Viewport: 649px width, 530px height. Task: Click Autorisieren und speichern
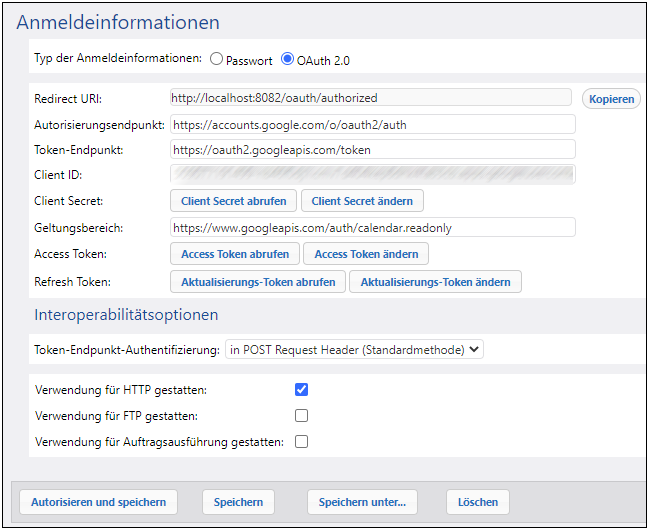pos(95,502)
